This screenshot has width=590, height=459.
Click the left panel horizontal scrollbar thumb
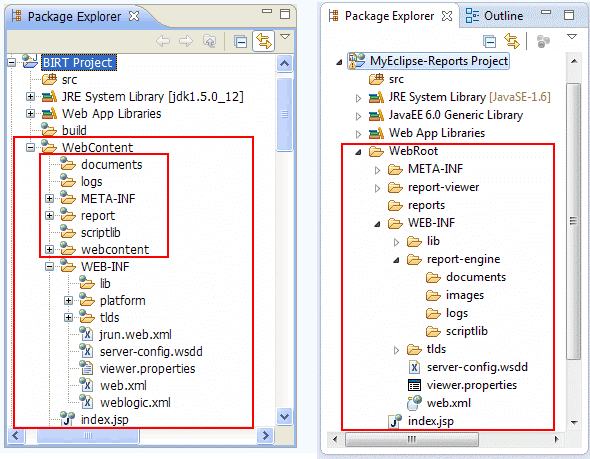click(x=88, y=436)
